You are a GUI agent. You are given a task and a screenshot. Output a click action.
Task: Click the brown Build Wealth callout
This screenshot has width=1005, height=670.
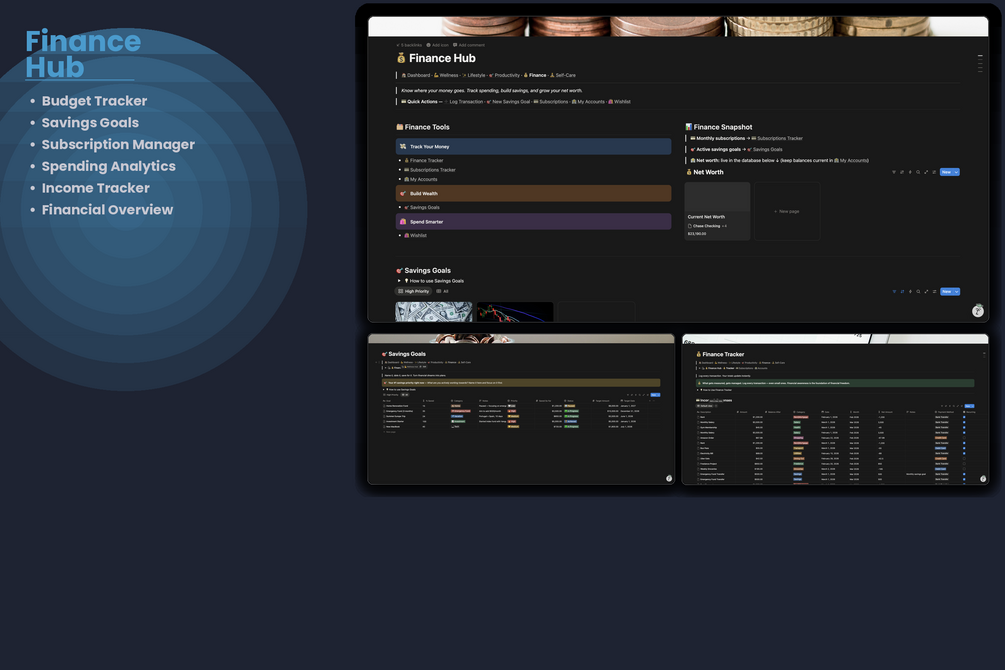tap(533, 194)
